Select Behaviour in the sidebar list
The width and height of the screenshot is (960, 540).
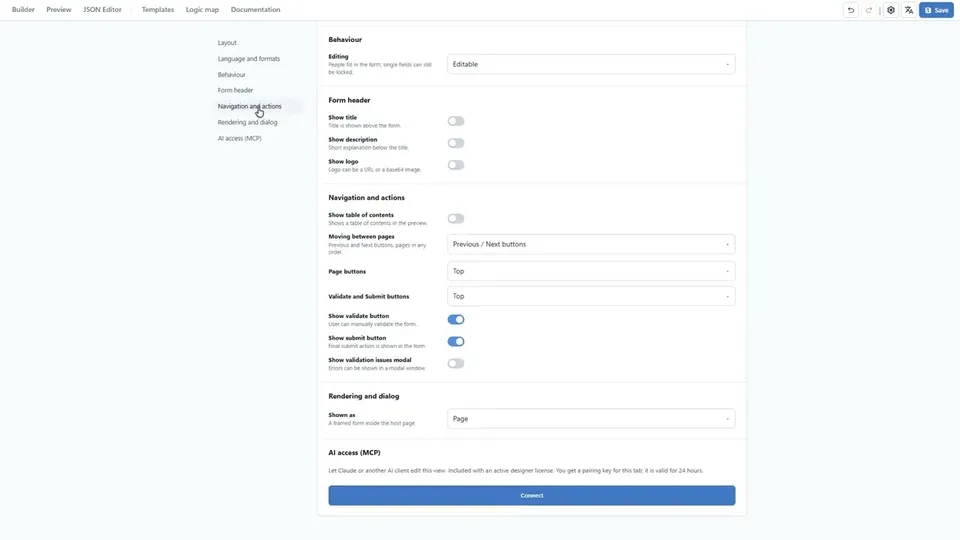231,75
